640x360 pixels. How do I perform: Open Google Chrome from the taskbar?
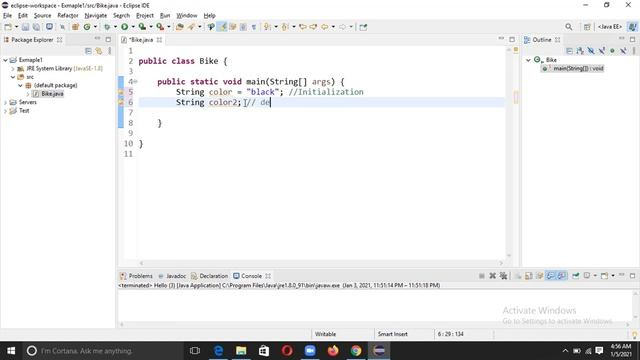click(x=356, y=351)
